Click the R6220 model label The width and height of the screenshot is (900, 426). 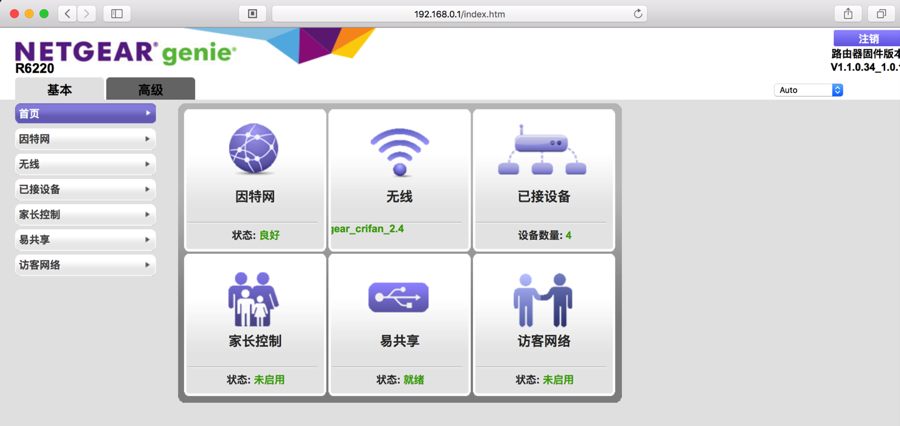coord(34,69)
